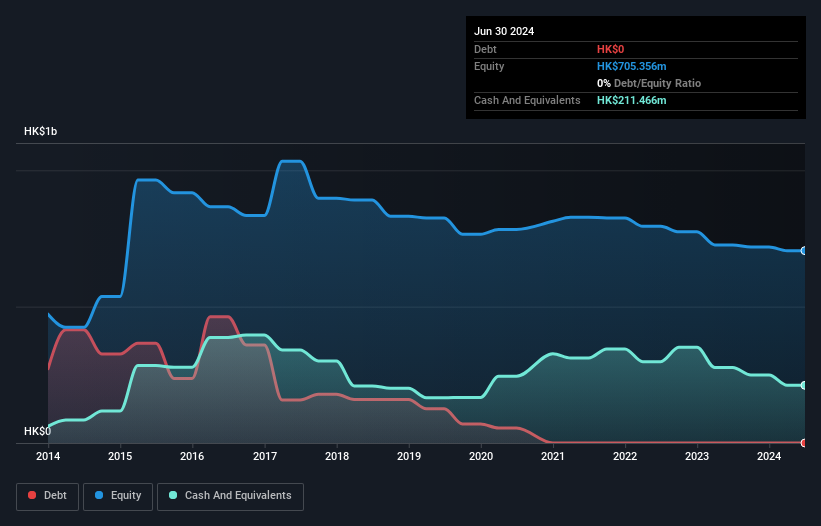Image resolution: width=821 pixels, height=526 pixels.
Task: Click Cash And Equivalents label in tooltip
Action: click(527, 100)
